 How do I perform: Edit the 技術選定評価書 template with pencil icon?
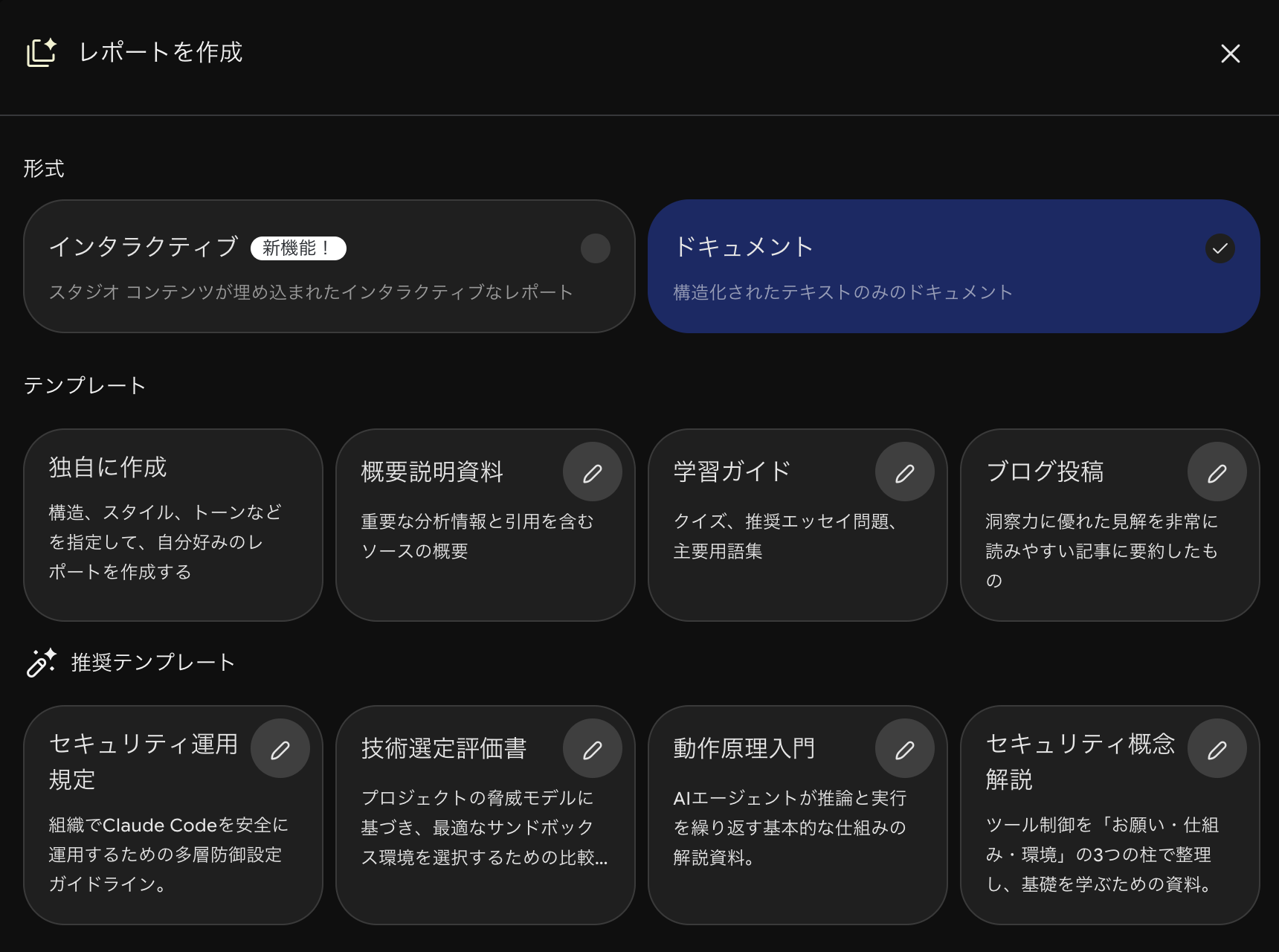click(593, 750)
